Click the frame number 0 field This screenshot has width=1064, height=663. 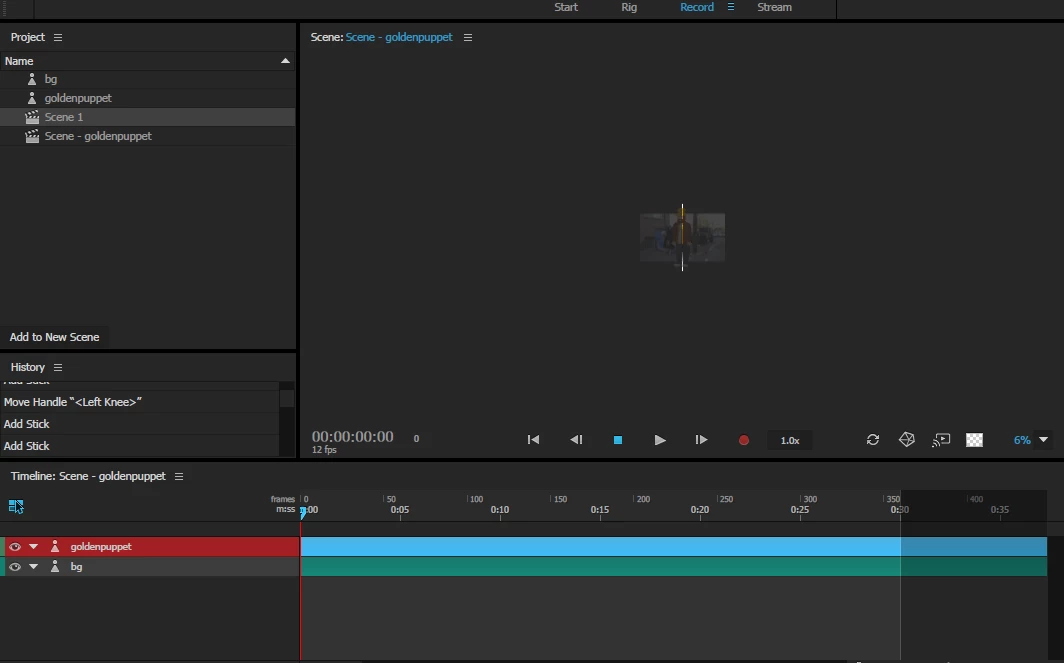tap(416, 439)
